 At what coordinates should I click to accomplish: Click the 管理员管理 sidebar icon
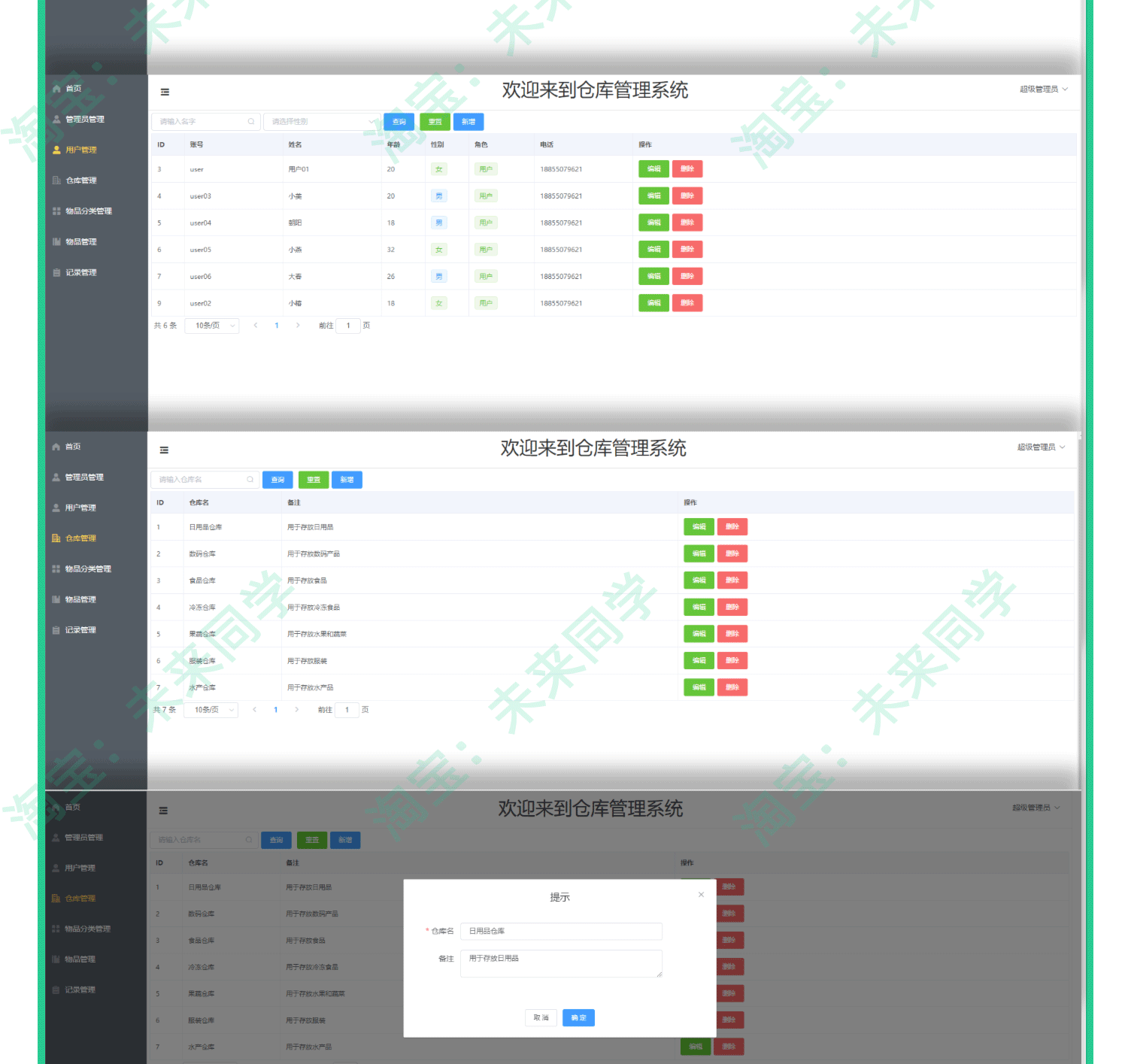coord(56,119)
